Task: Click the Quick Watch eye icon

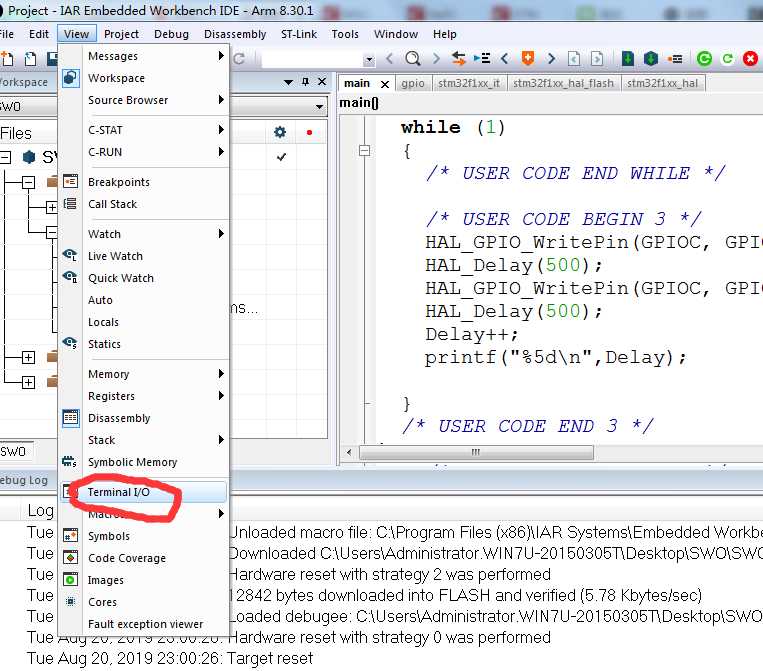Action: [70, 277]
